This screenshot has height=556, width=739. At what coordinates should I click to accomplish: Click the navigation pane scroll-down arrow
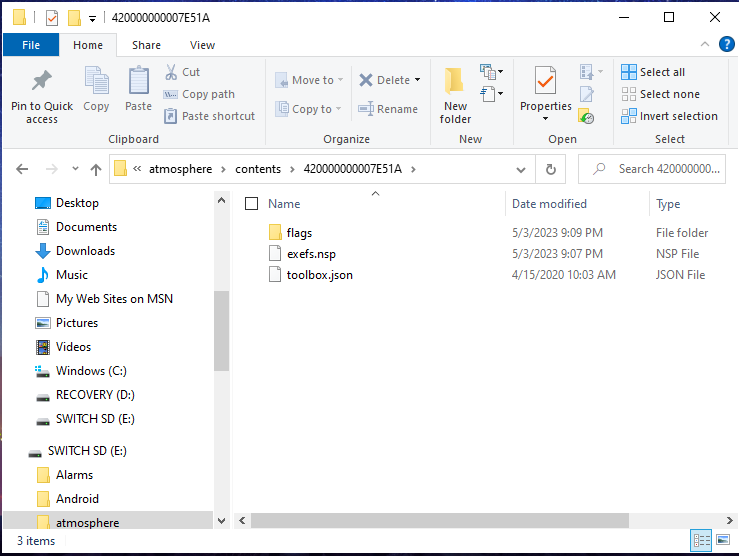click(x=221, y=521)
